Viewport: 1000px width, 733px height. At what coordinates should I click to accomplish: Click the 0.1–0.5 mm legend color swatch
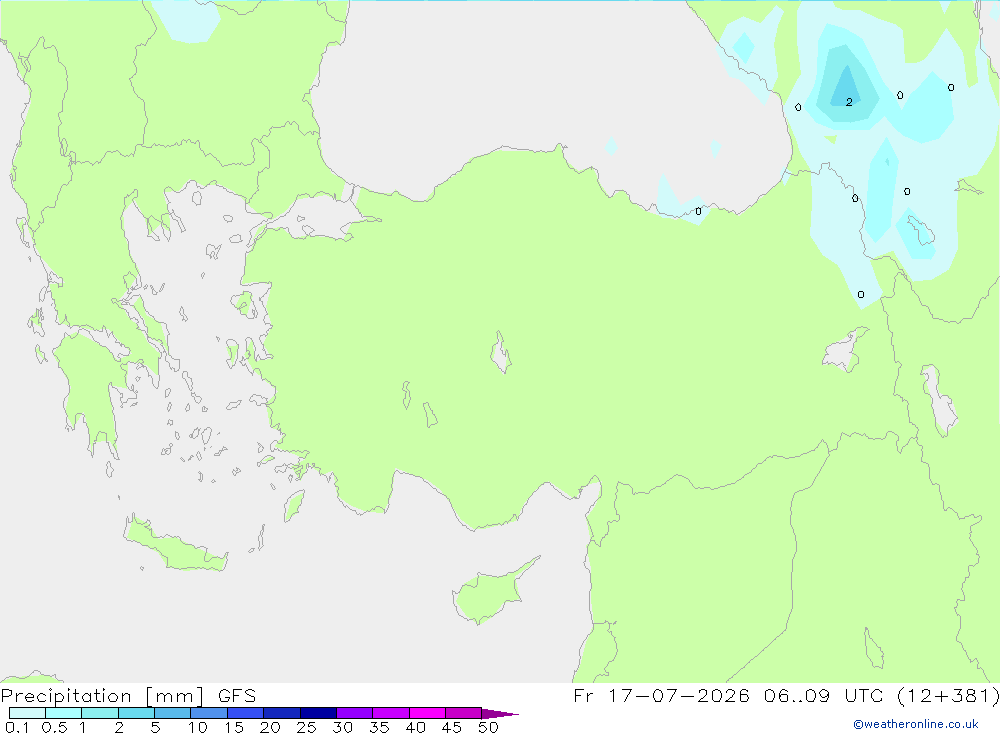click(x=27, y=713)
